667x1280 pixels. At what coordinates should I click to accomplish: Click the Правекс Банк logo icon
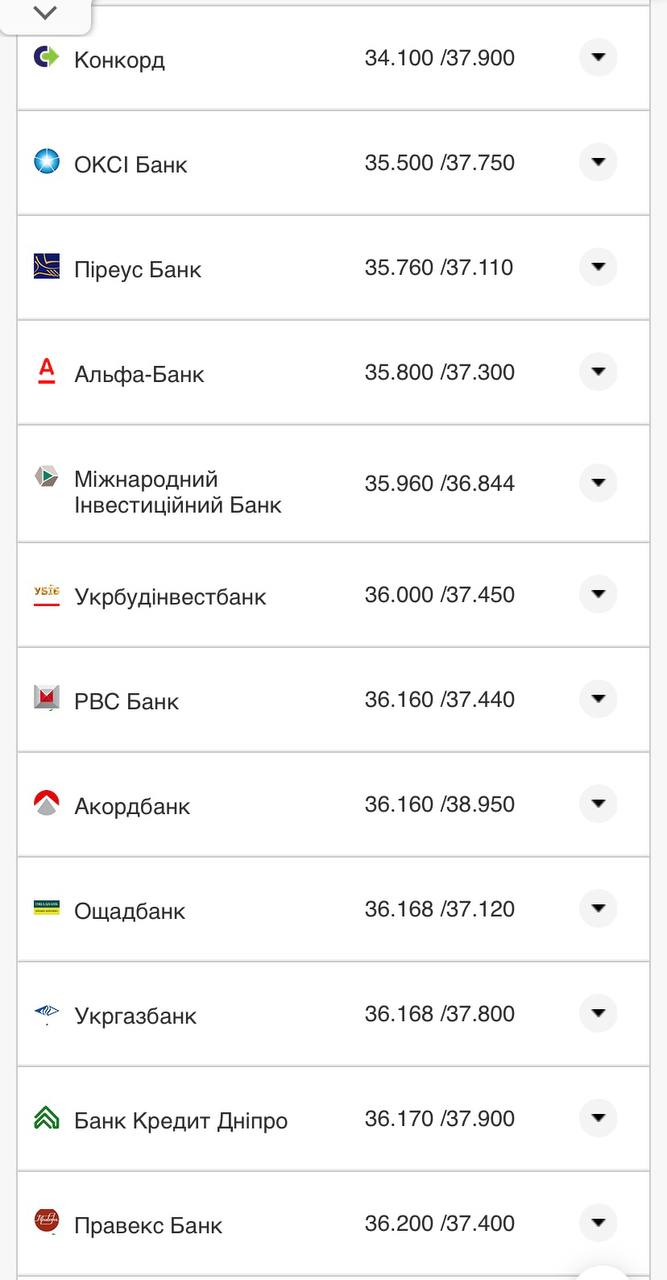46,1221
